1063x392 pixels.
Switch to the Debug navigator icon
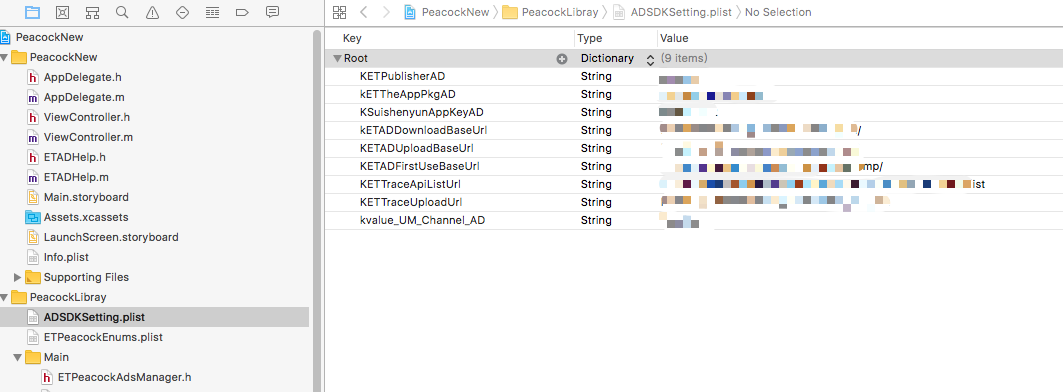pyautogui.click(x=212, y=12)
